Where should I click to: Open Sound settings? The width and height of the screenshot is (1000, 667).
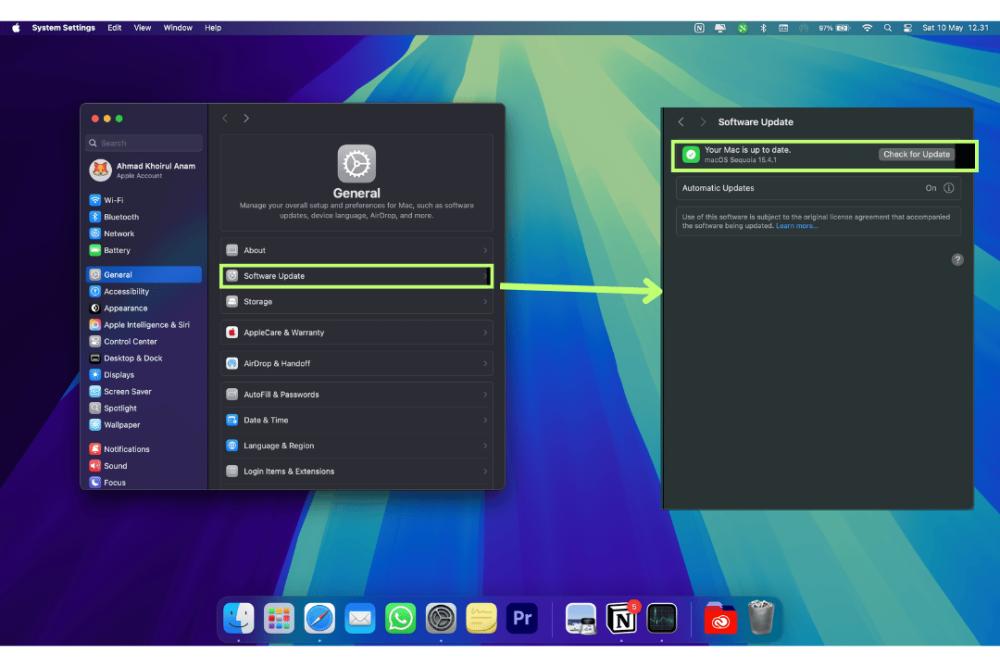[143, 465]
